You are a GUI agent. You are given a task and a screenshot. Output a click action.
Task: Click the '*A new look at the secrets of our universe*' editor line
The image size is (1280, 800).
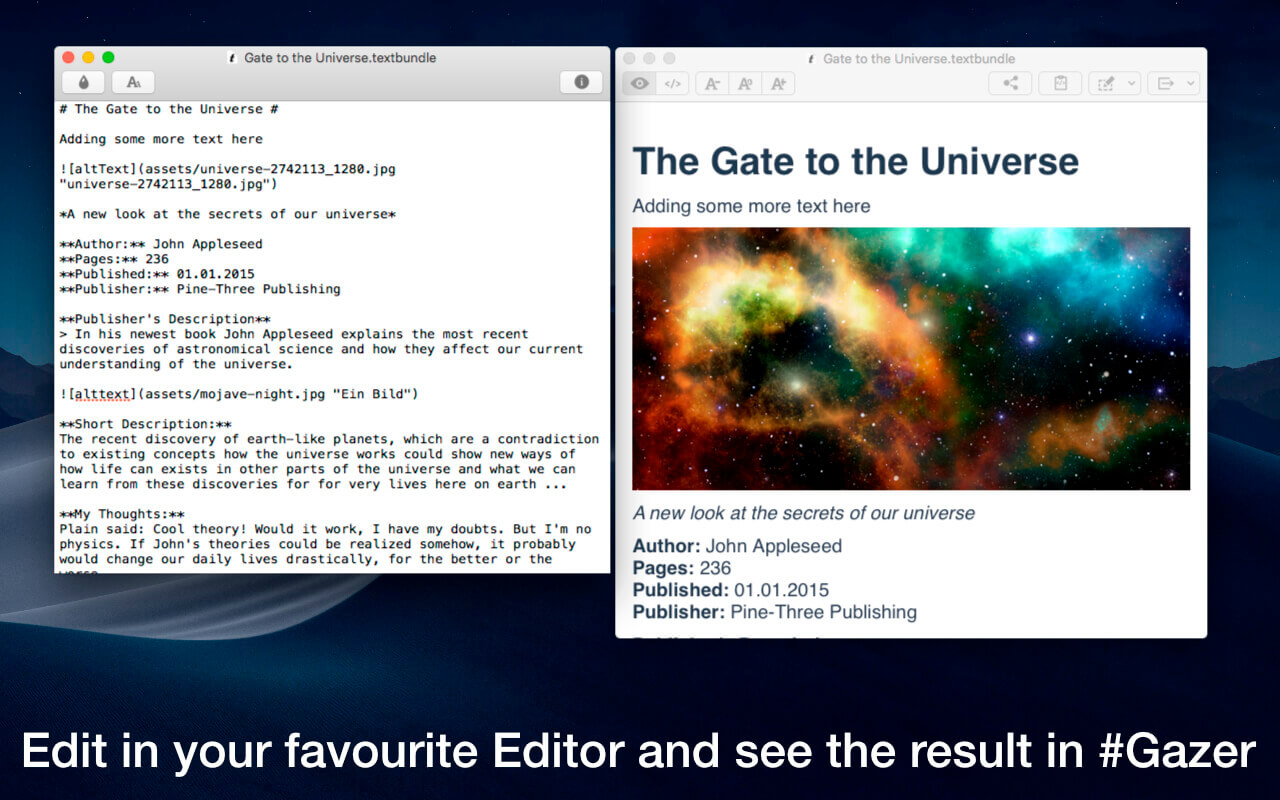click(228, 214)
